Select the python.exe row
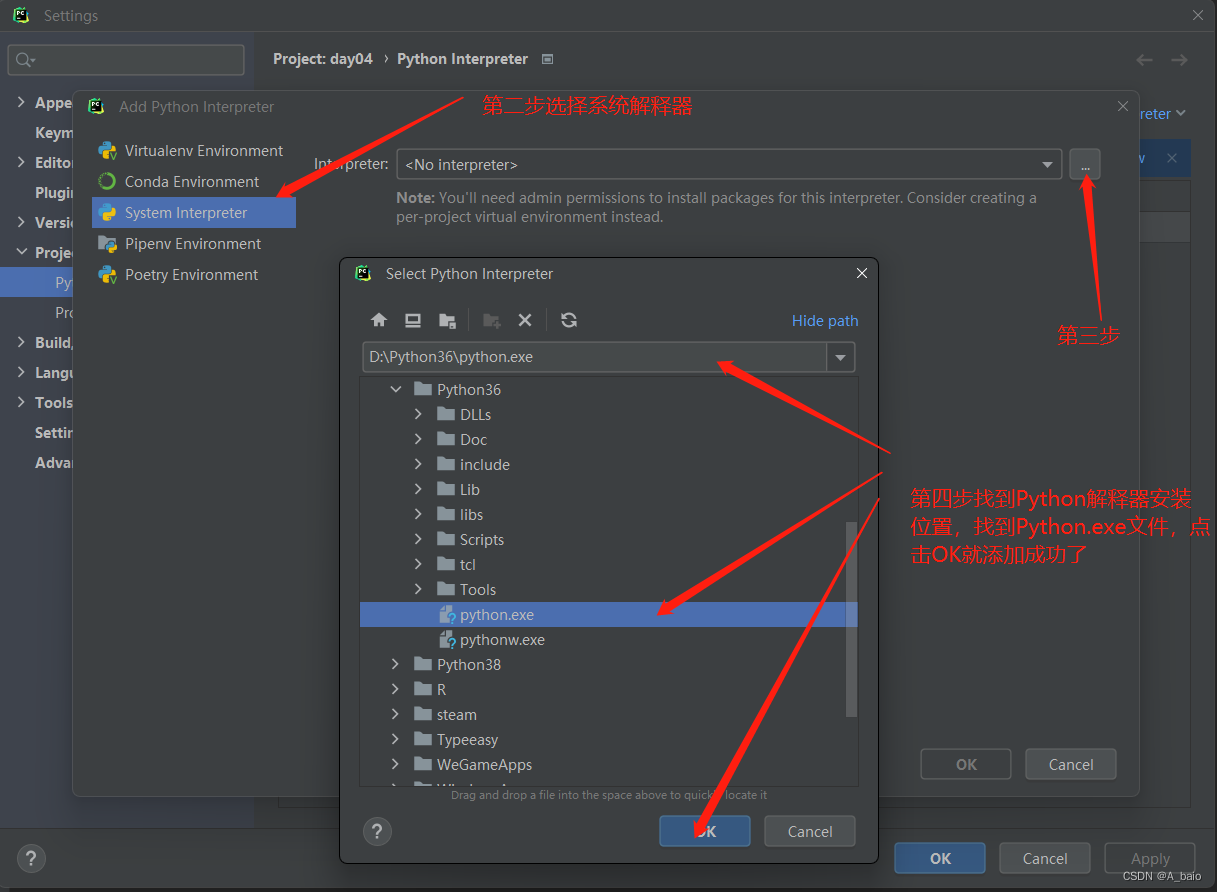Screen dimensions: 1217x892 click(x=608, y=615)
